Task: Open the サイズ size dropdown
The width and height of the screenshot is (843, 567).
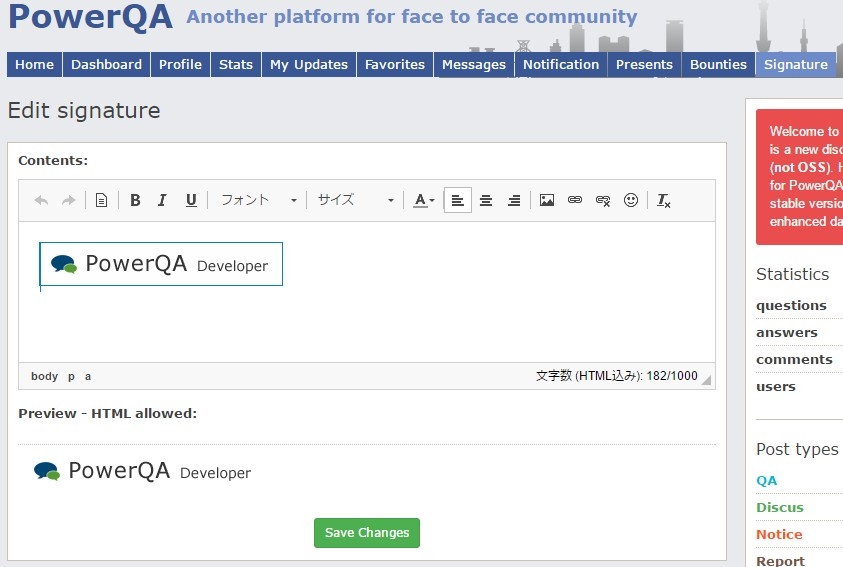Action: point(355,200)
